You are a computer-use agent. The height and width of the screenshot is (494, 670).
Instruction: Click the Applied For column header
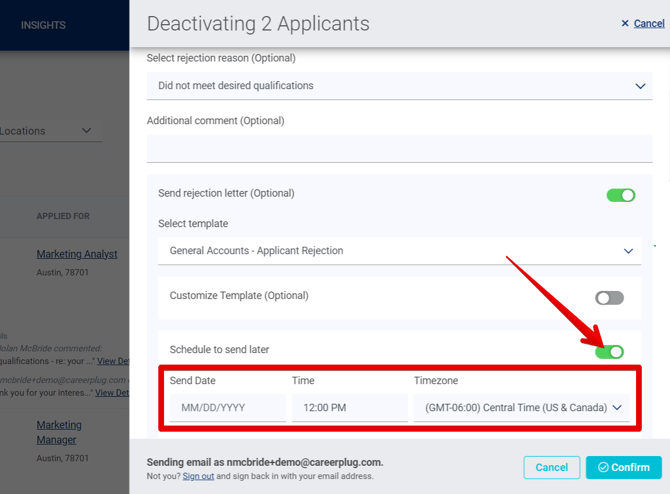[63, 216]
